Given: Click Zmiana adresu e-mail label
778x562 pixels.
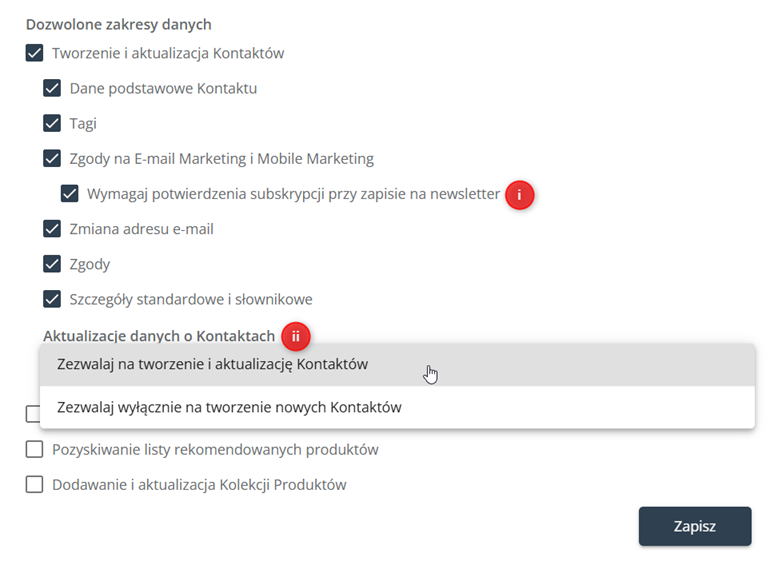Looking at the screenshot, I should click(141, 229).
